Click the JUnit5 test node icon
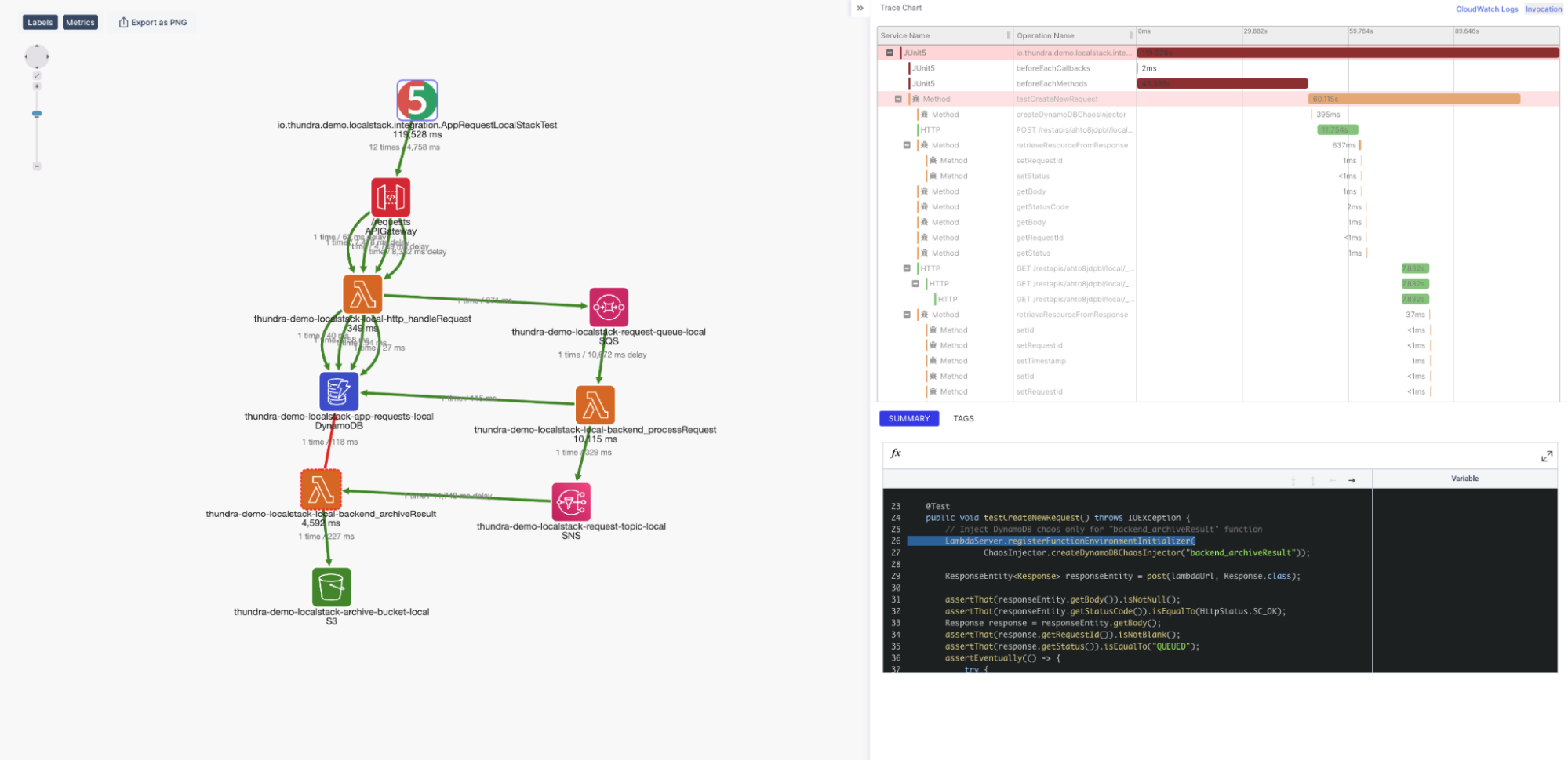Viewport: 1568px width, 761px height. pyautogui.click(x=417, y=100)
